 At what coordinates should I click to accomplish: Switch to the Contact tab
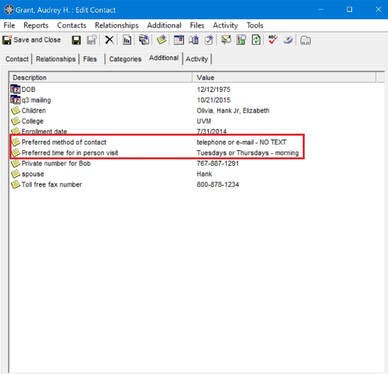(17, 59)
